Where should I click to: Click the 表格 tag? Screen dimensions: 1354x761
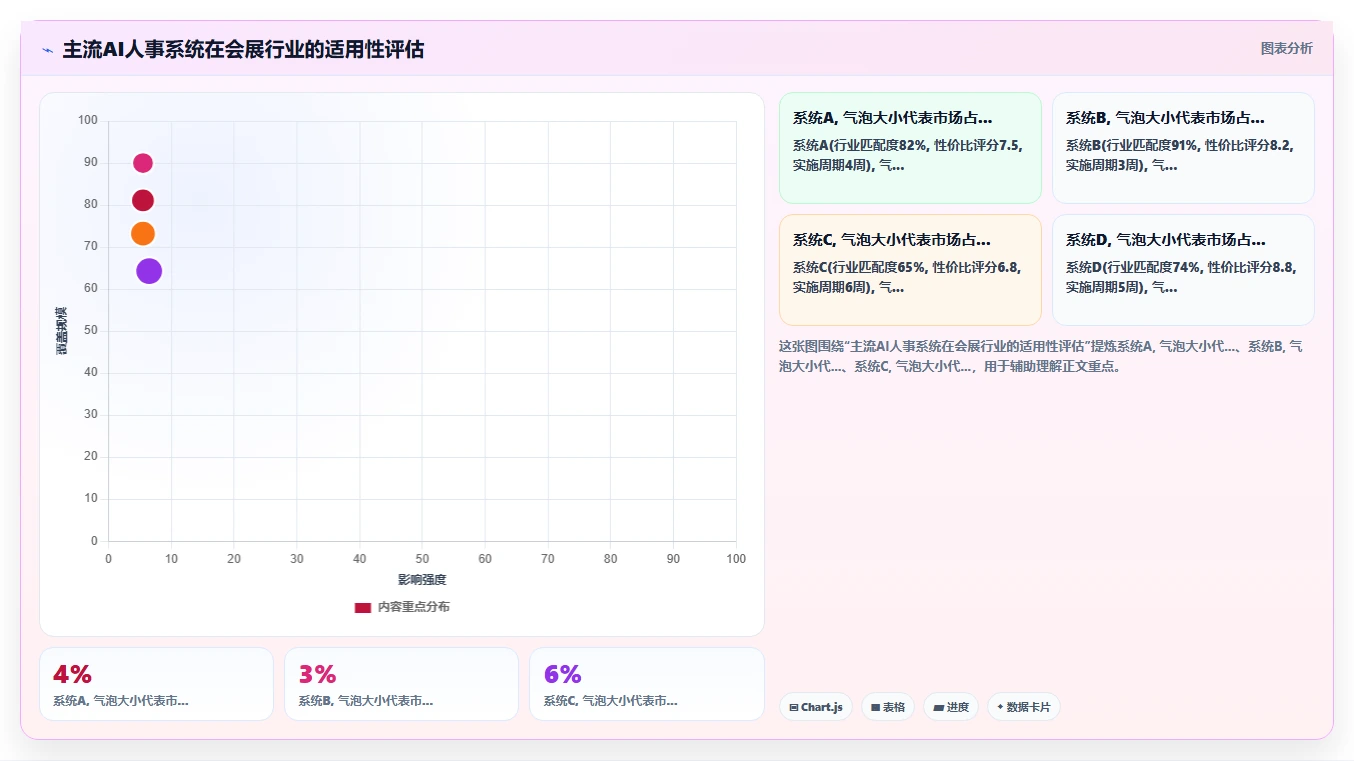pos(888,707)
